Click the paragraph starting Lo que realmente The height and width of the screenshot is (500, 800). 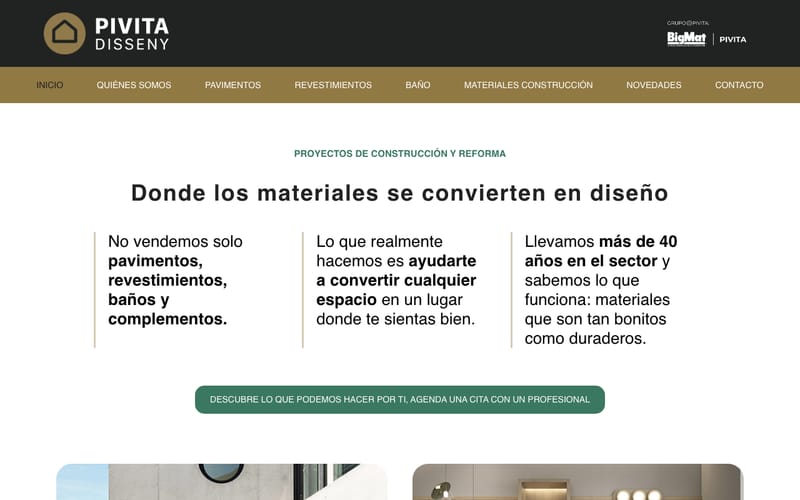click(396, 280)
